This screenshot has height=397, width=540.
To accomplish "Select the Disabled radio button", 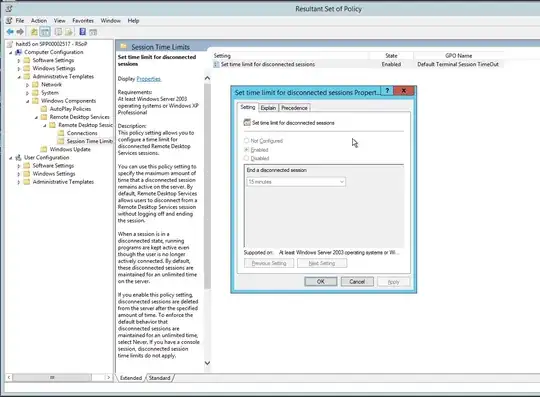I will pyautogui.click(x=246, y=158).
